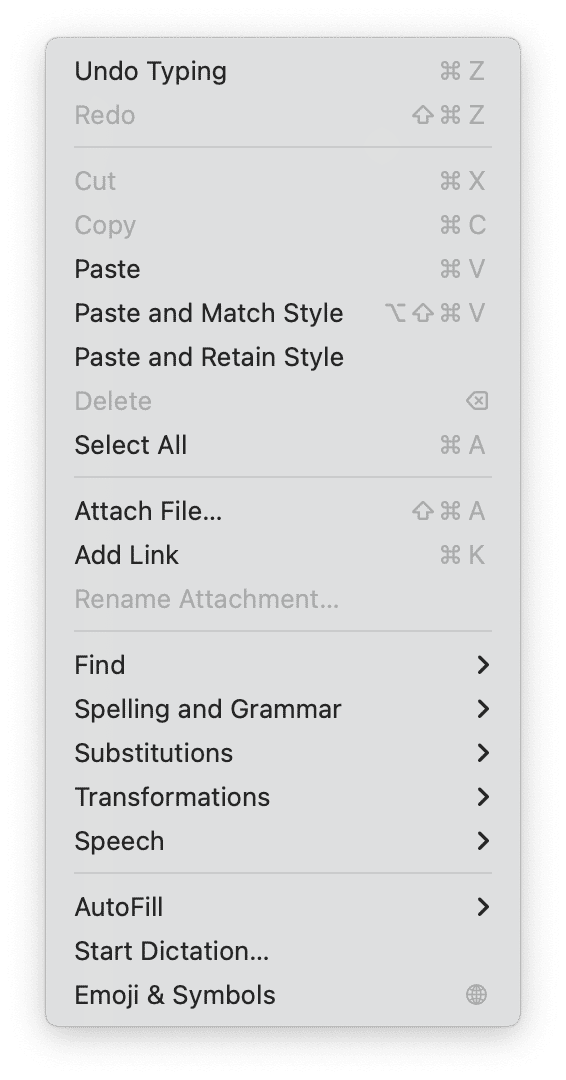Click the delete-key icon next to Delete
This screenshot has width=566, height=1080.
point(477,401)
